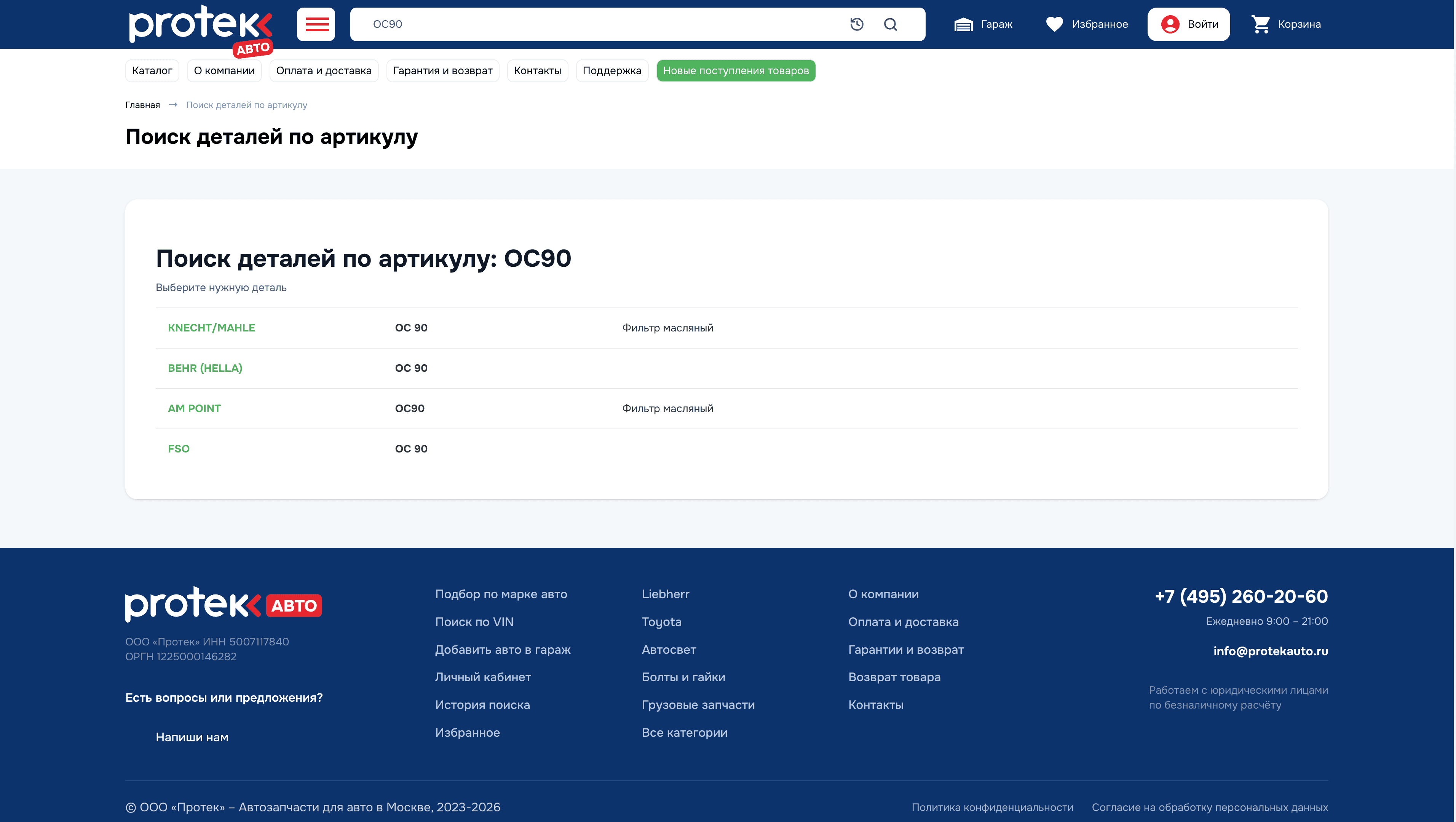Image resolution: width=1456 pixels, height=822 pixels.
Task: Click the heart favorites icon
Action: [1054, 24]
